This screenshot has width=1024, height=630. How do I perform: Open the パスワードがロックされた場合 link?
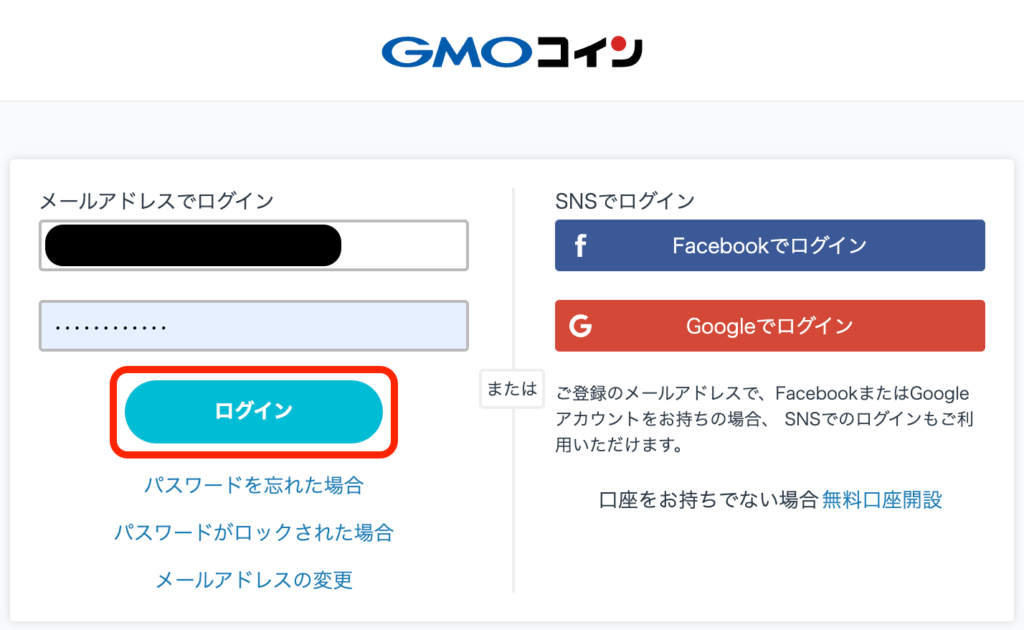coord(253,533)
